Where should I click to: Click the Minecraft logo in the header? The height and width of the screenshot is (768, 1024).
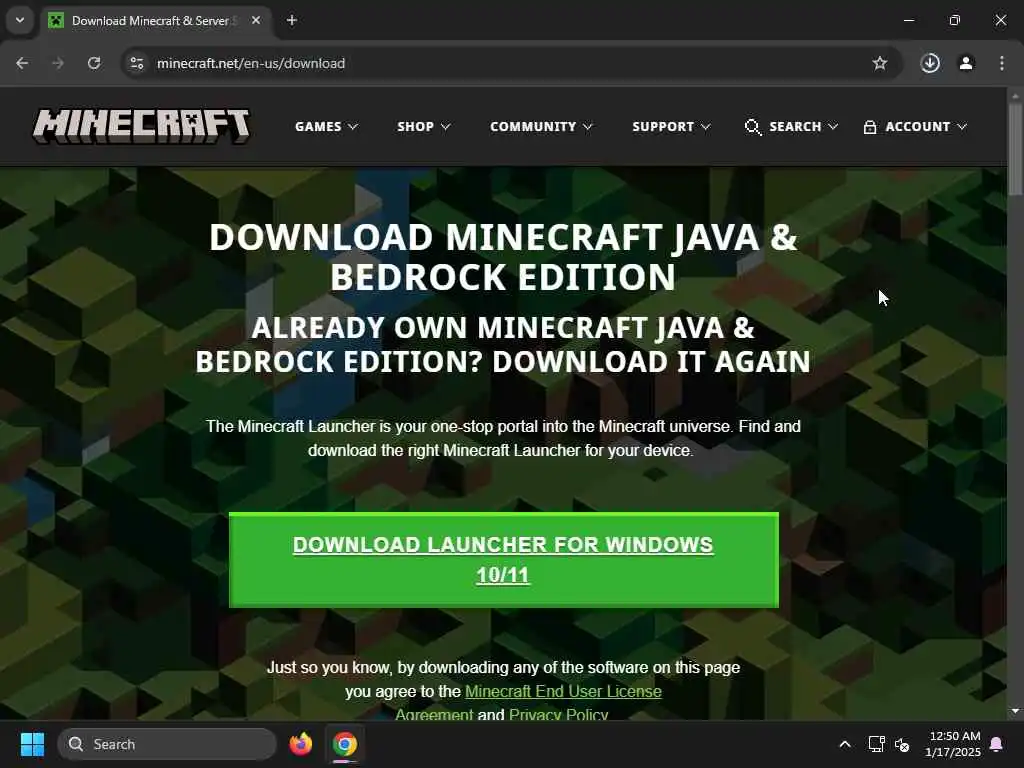(141, 126)
